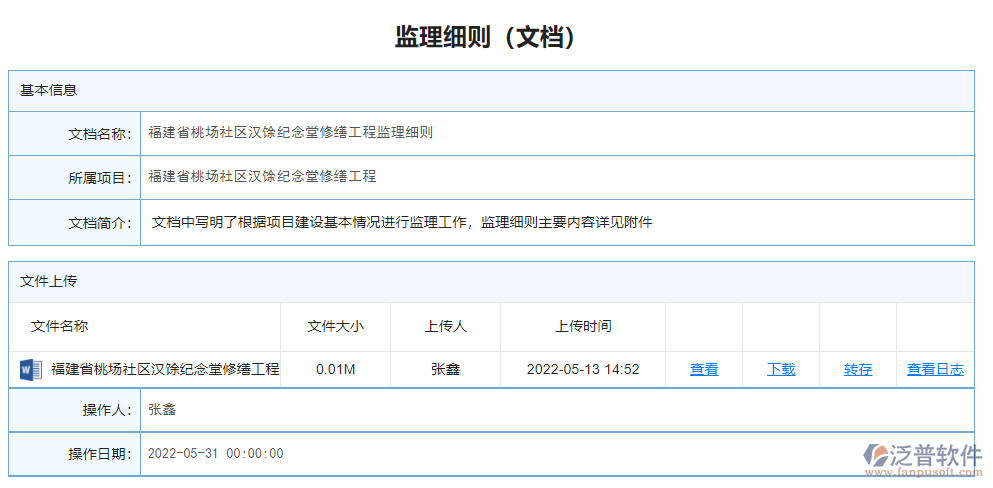Viewport: 993px width, 488px height.
Task: Click the 文件上传 section header
Action: point(48,281)
